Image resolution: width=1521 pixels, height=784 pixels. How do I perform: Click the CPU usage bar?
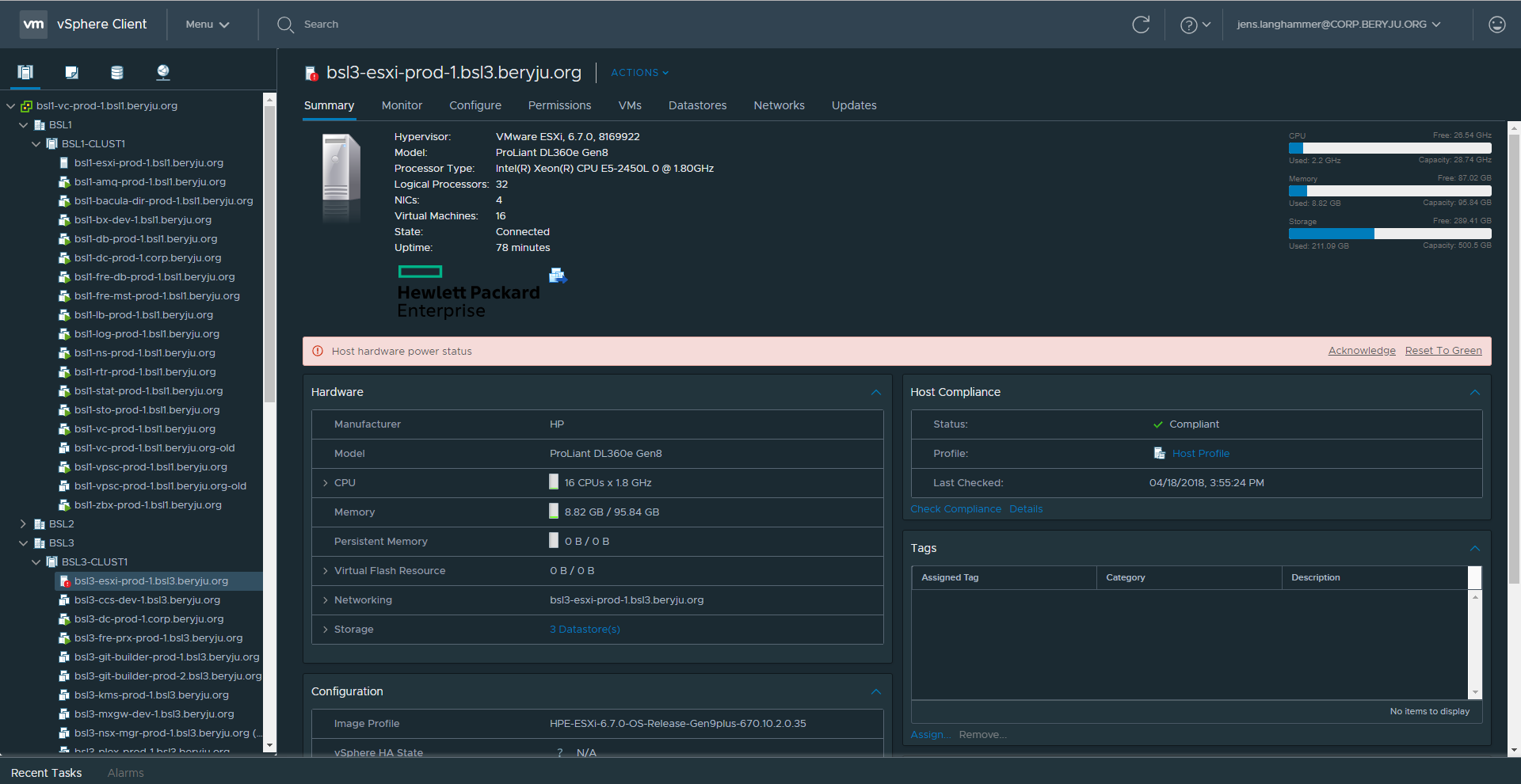1390,148
